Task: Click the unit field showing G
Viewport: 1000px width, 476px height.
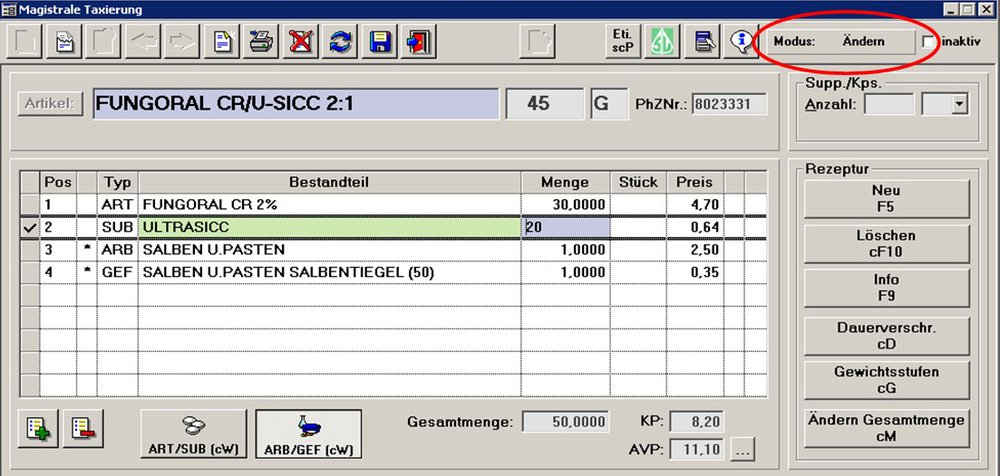Action: (609, 104)
